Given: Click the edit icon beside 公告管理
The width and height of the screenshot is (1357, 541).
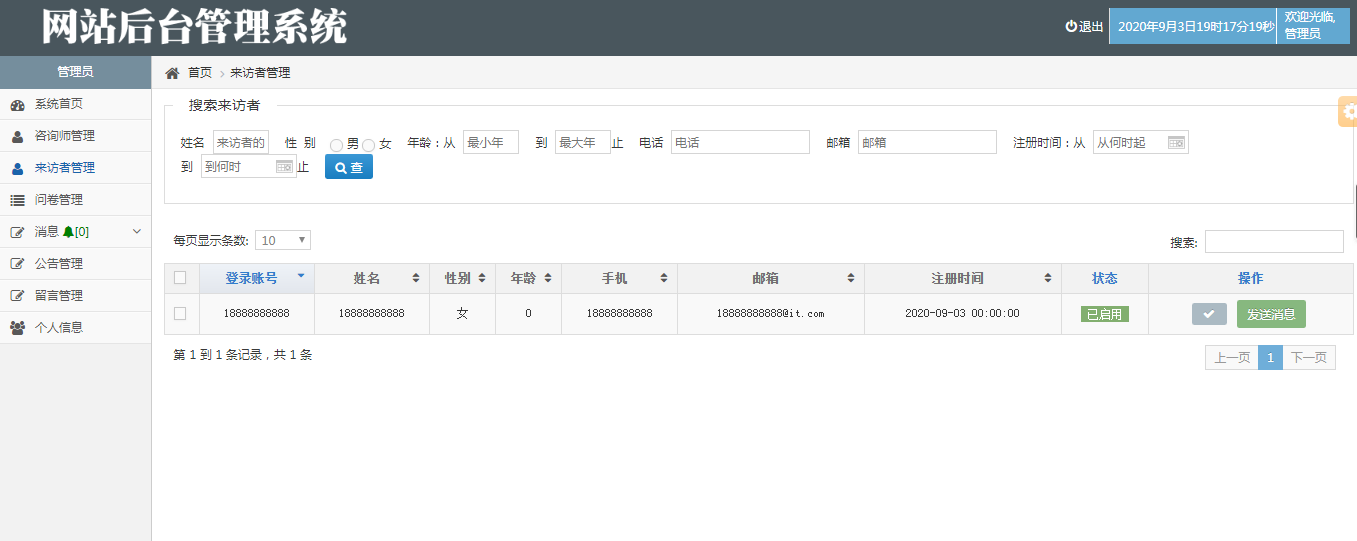Looking at the screenshot, I should tap(17, 264).
